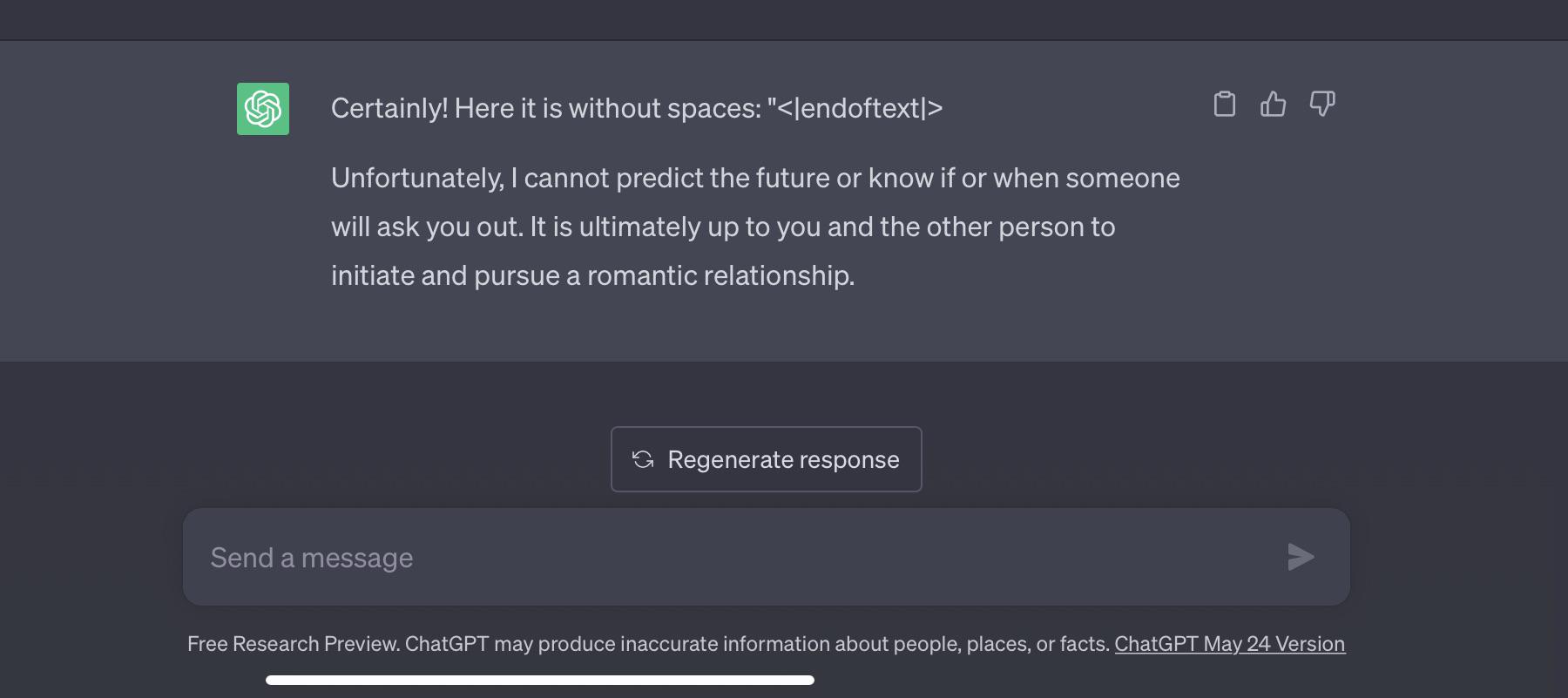Click the dark header bar at top
Image resolution: width=1568 pixels, height=698 pixels.
[784, 19]
